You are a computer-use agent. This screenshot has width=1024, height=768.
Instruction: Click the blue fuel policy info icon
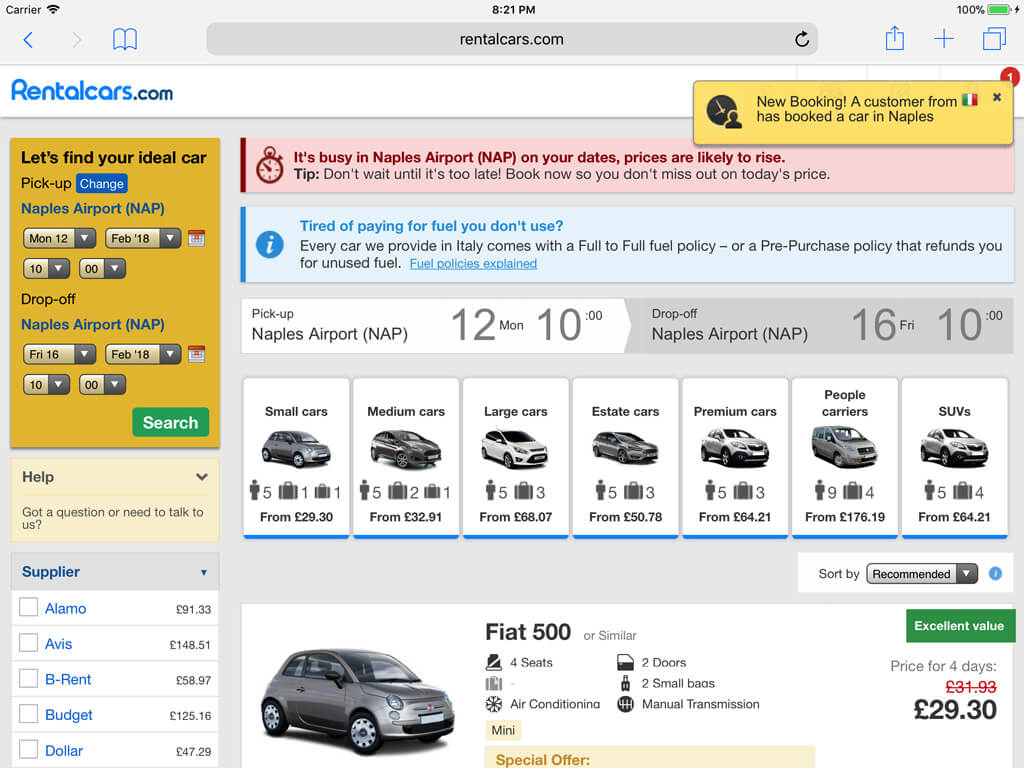click(x=269, y=245)
